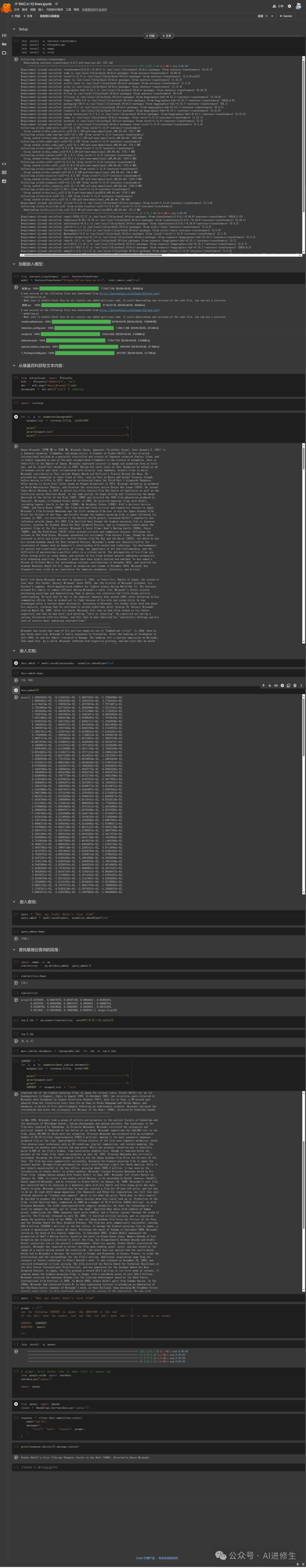The width and height of the screenshot is (306, 1568).
Task: Run the docs_embed = model.encode cell
Action: (16, 663)
